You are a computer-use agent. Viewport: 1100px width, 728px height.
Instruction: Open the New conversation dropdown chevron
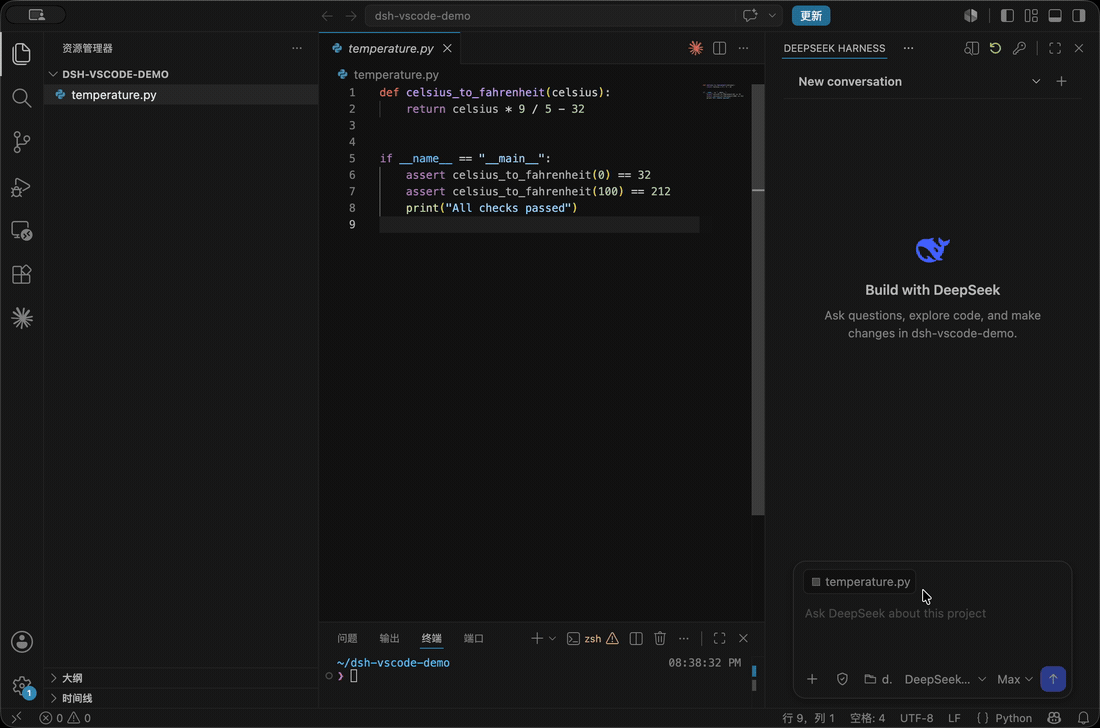1035,81
